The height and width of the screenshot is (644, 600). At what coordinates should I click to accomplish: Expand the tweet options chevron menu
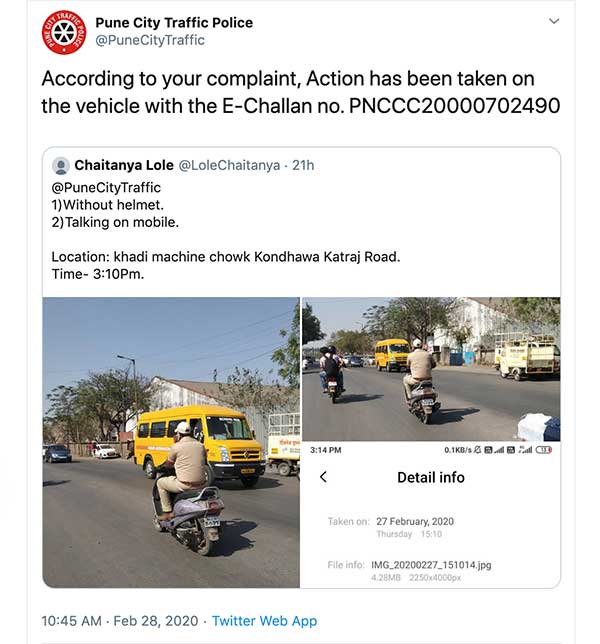click(x=554, y=21)
